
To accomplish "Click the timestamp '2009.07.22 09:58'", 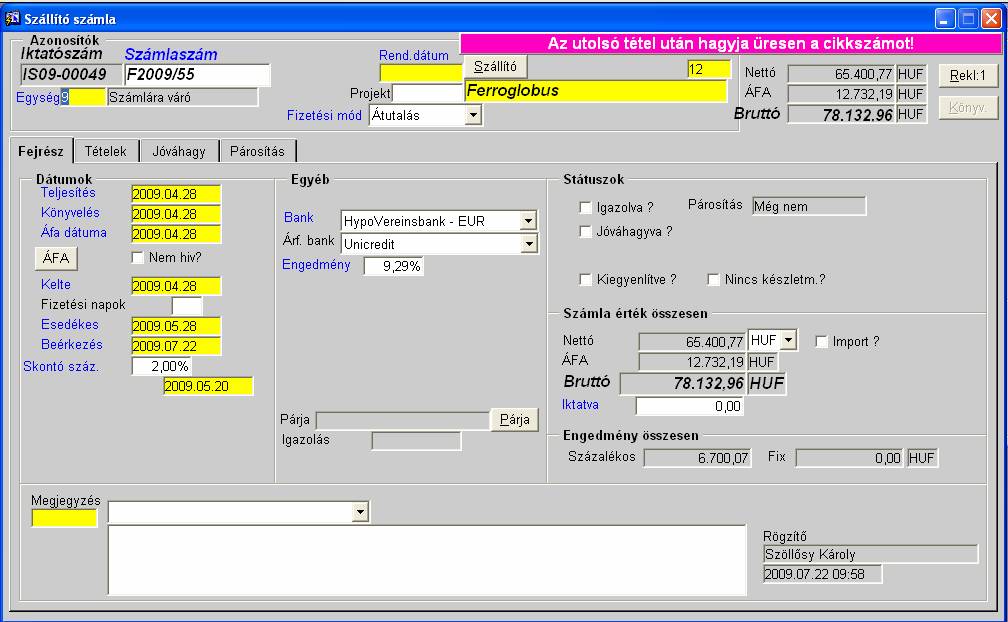I will click(822, 574).
